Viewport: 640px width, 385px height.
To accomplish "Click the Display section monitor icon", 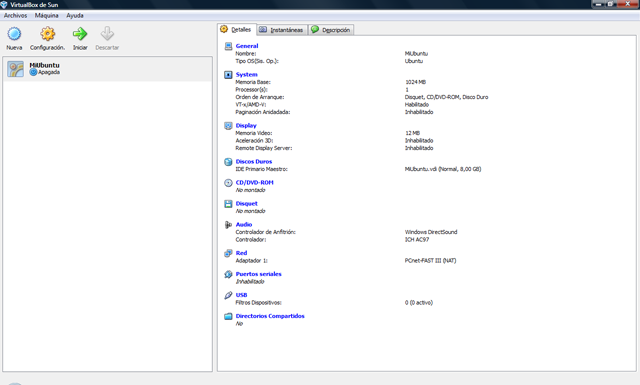I will pos(228,126).
